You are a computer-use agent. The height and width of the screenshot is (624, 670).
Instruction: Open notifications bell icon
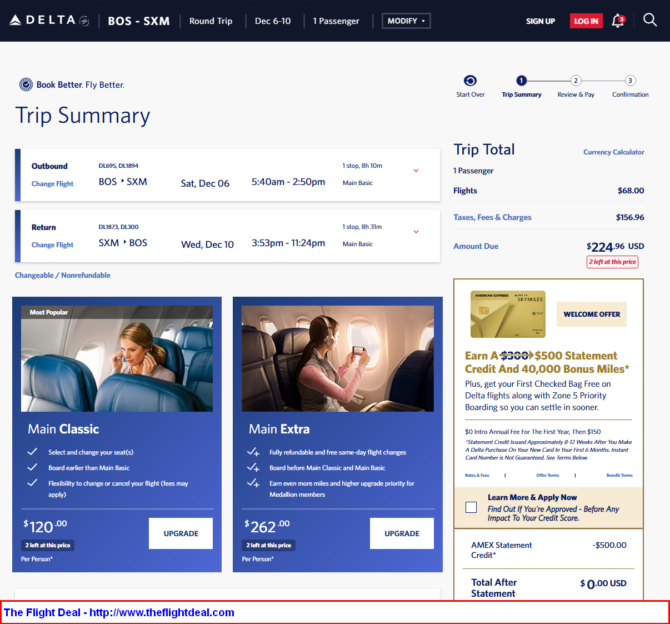[618, 20]
